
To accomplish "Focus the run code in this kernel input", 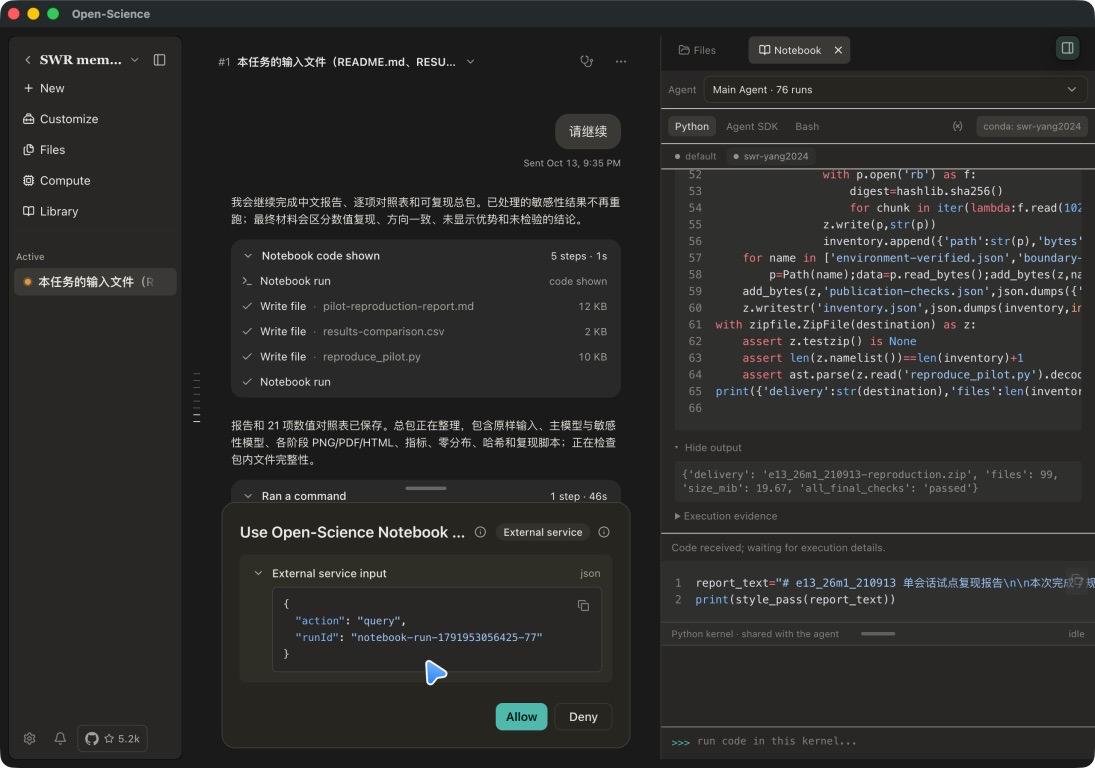I will [880, 741].
